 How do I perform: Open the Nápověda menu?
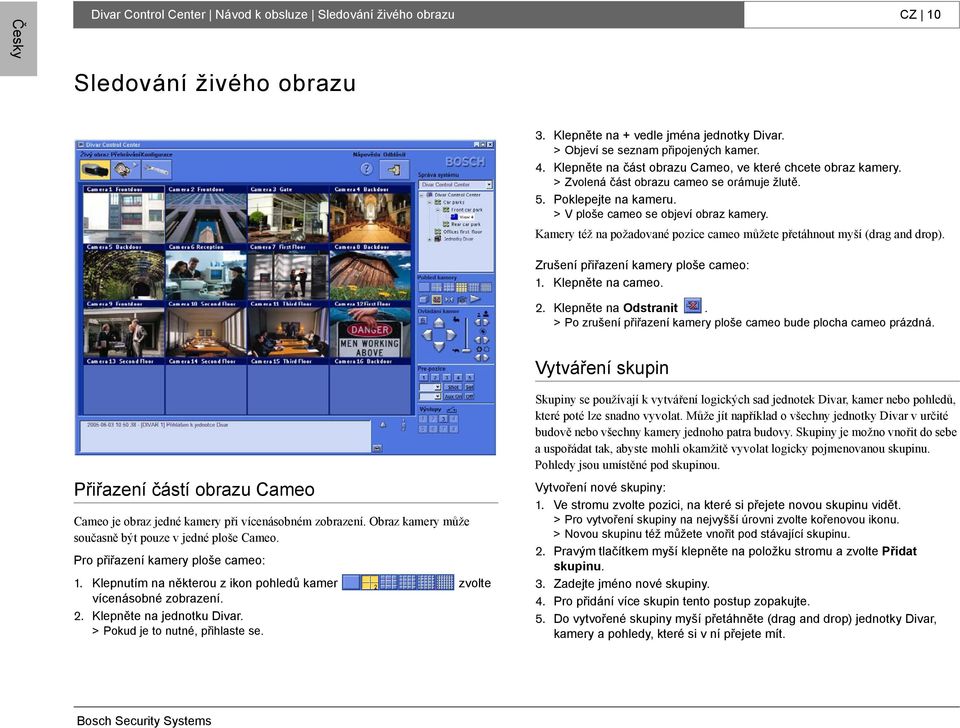point(367,155)
